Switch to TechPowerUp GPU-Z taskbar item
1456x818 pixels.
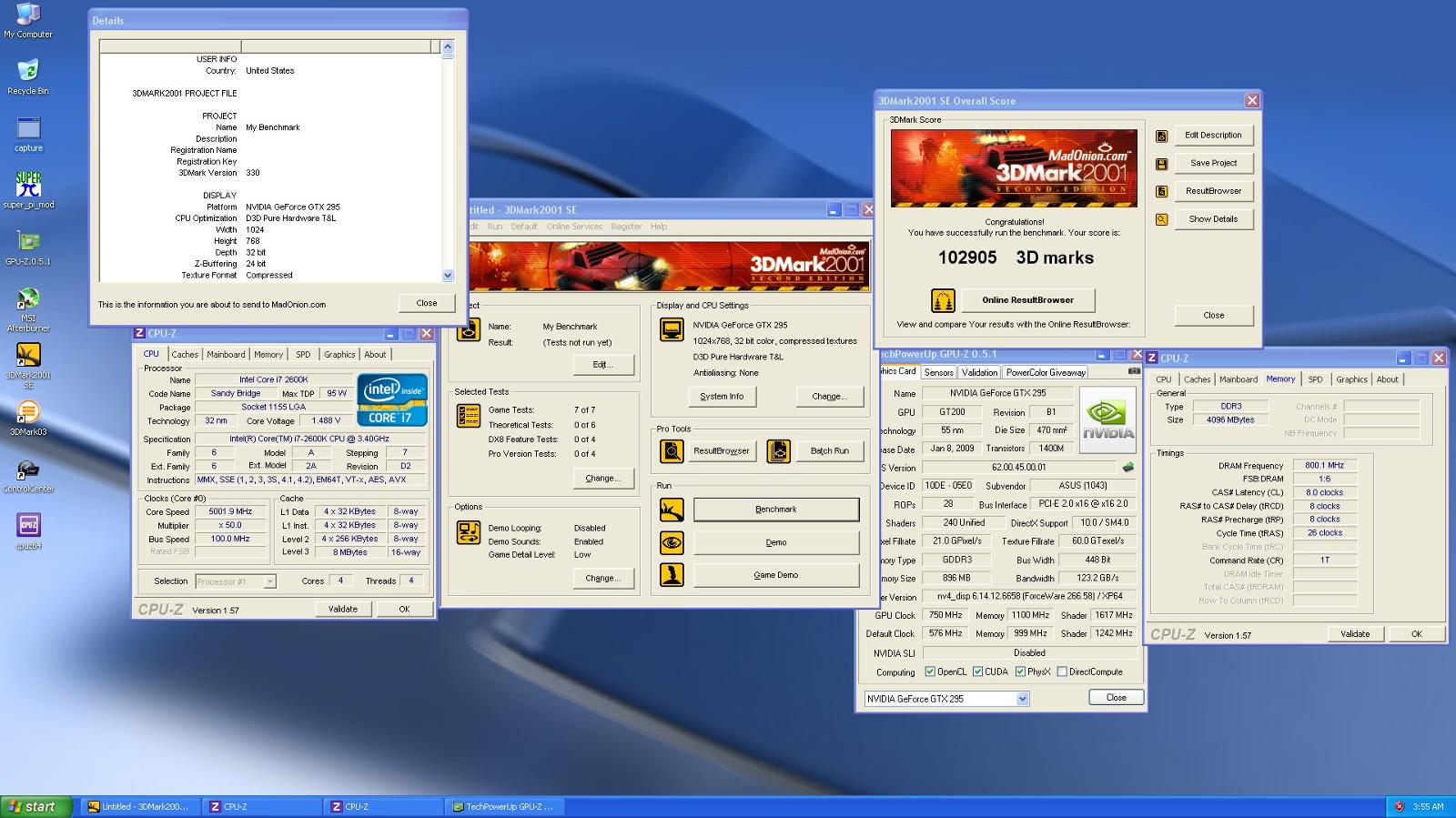tap(505, 807)
